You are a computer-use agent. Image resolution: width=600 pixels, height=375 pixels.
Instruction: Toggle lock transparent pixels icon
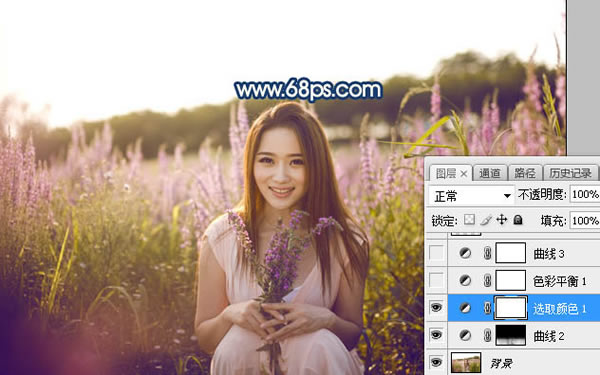[x=470, y=220]
